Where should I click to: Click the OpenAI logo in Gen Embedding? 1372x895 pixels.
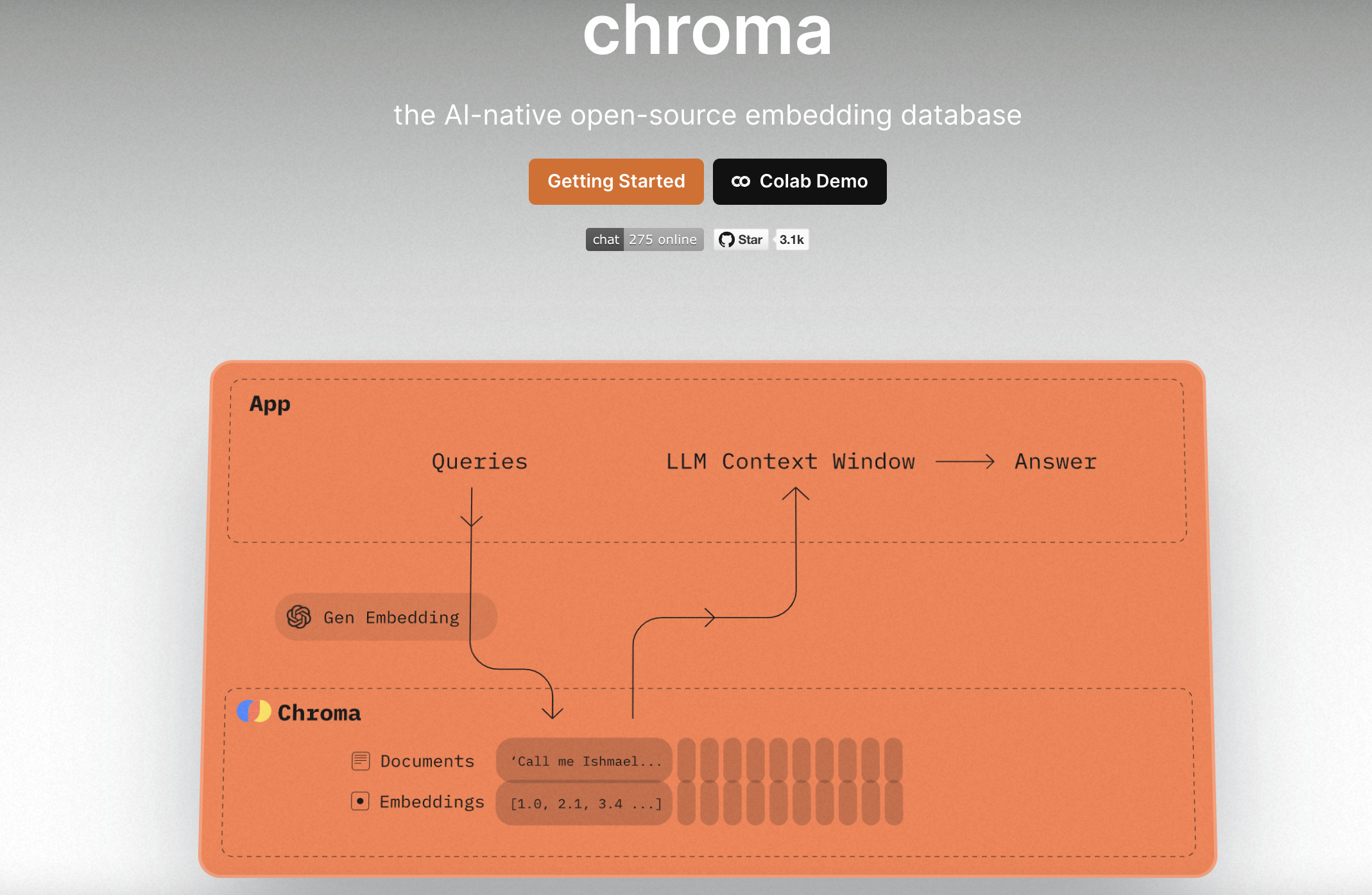tap(299, 617)
